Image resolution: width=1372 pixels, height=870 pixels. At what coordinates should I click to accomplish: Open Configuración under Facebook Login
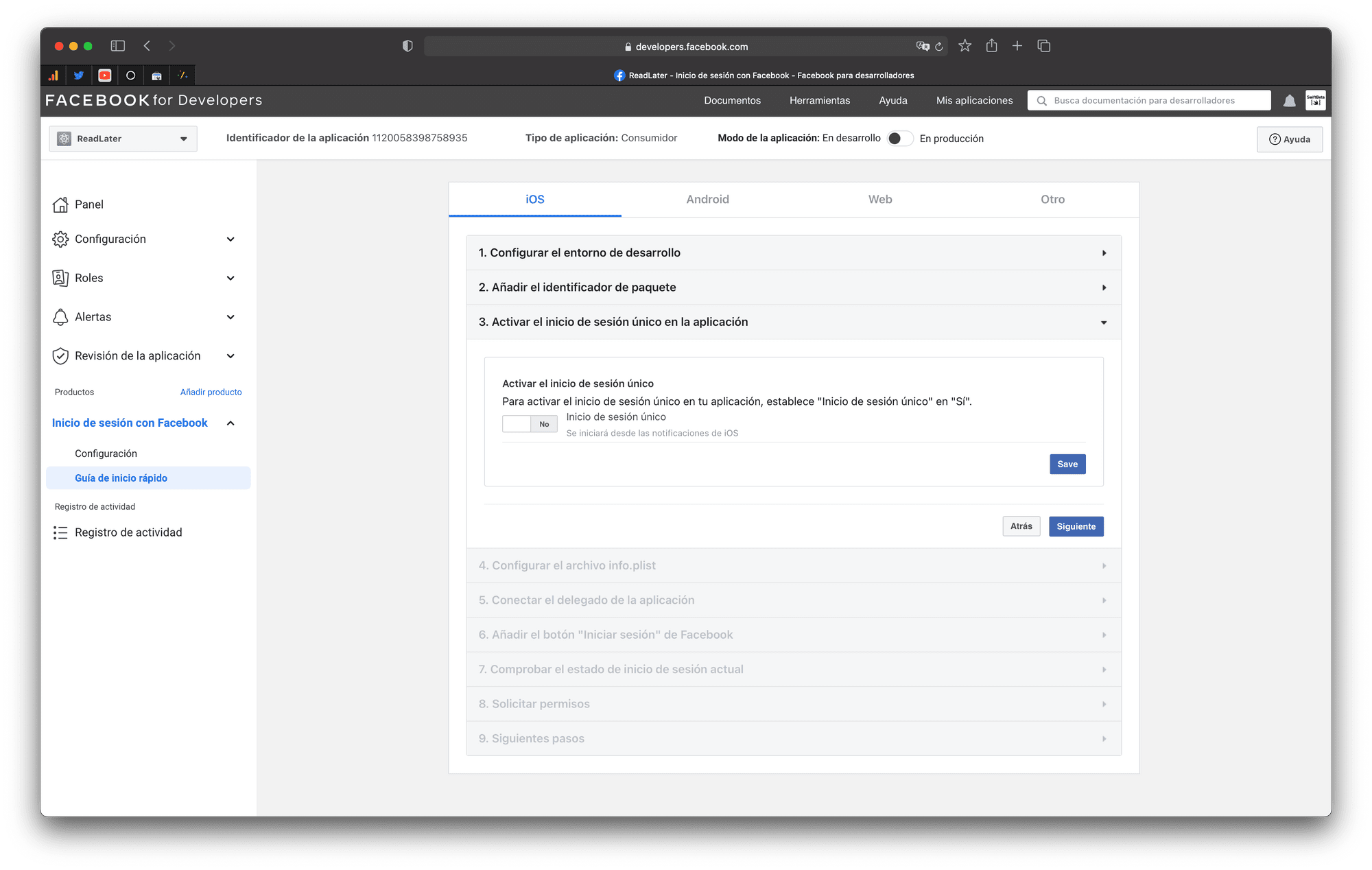click(106, 454)
